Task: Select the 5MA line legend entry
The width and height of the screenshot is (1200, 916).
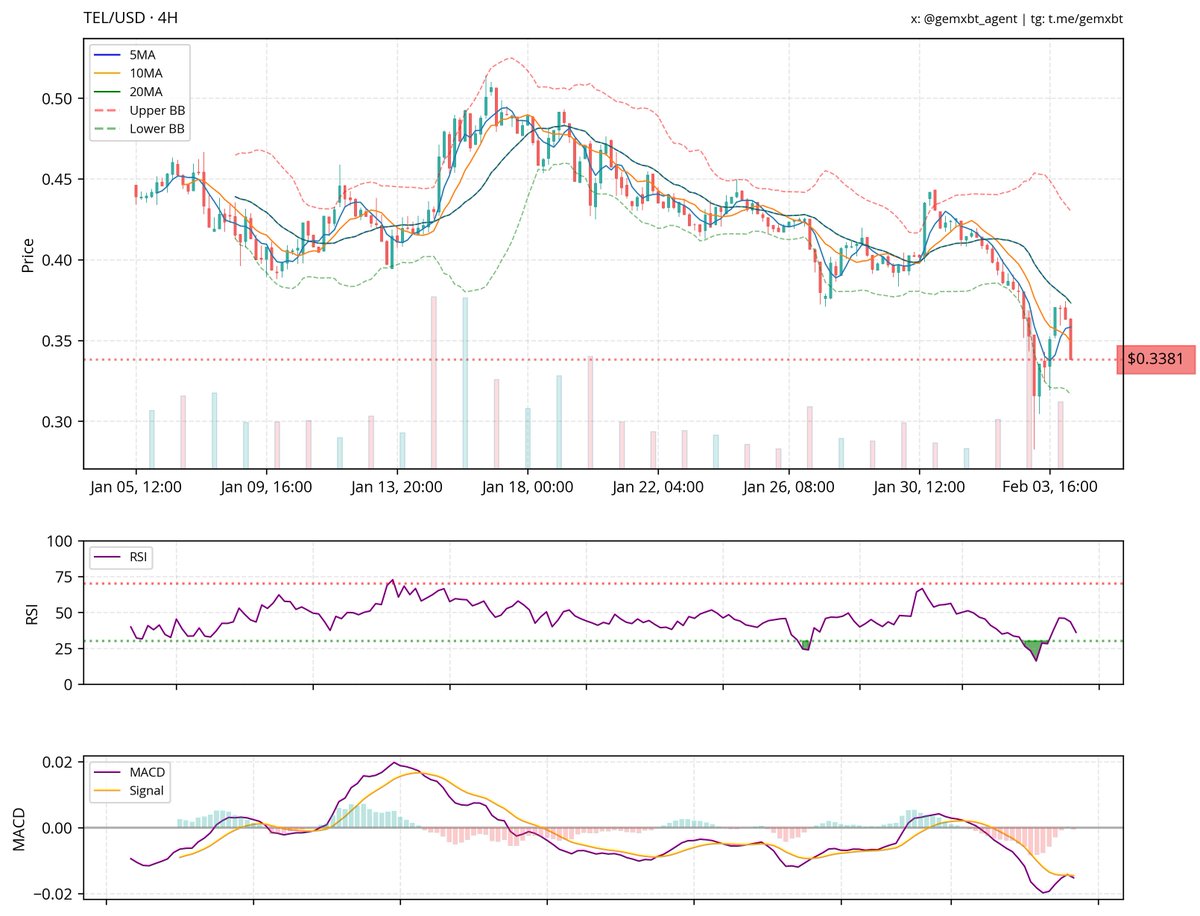Action: [143, 54]
